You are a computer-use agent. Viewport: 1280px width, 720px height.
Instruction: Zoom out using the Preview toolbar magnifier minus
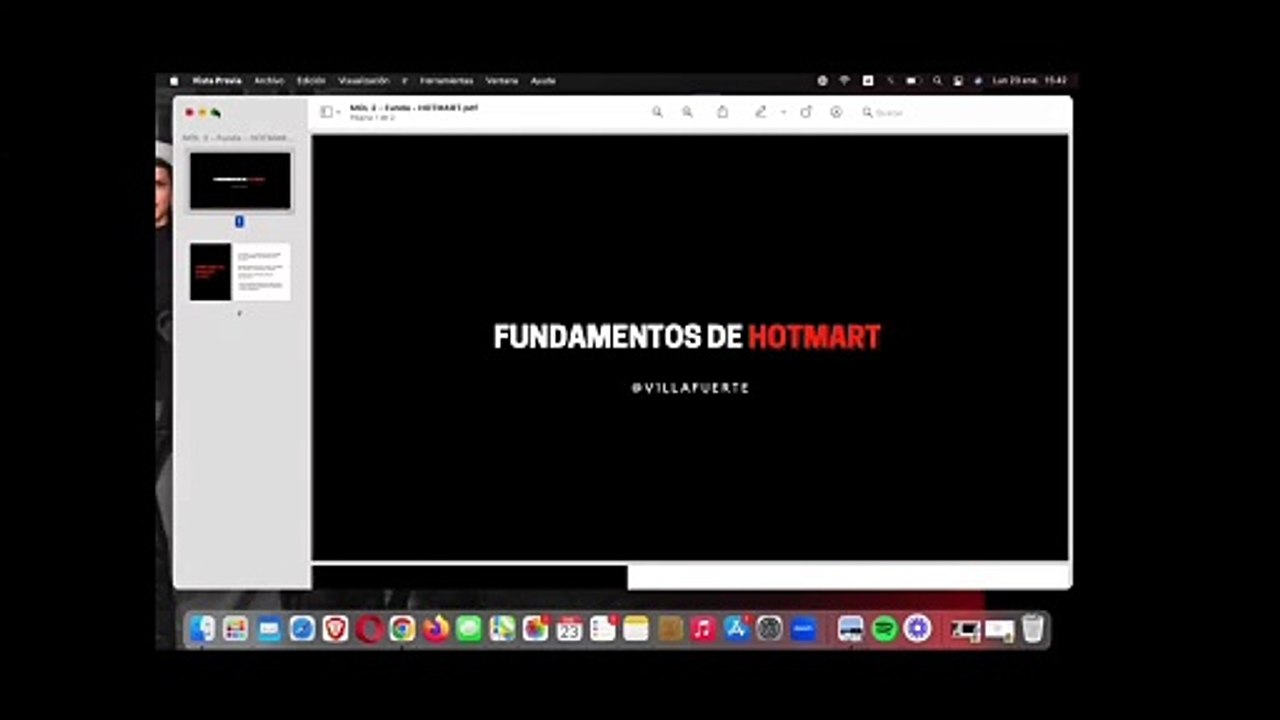(x=657, y=112)
